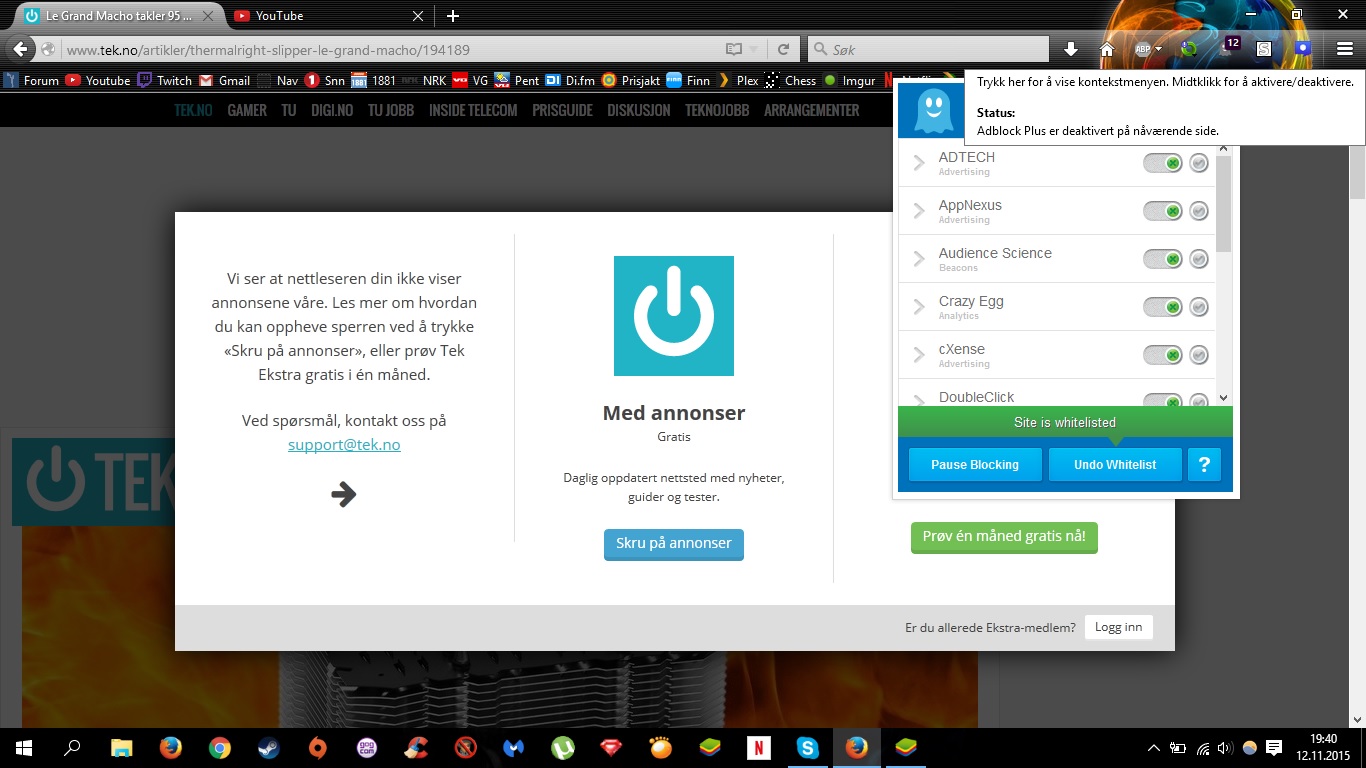Open a new tab with plus button
This screenshot has height=768, width=1366.
453,16
